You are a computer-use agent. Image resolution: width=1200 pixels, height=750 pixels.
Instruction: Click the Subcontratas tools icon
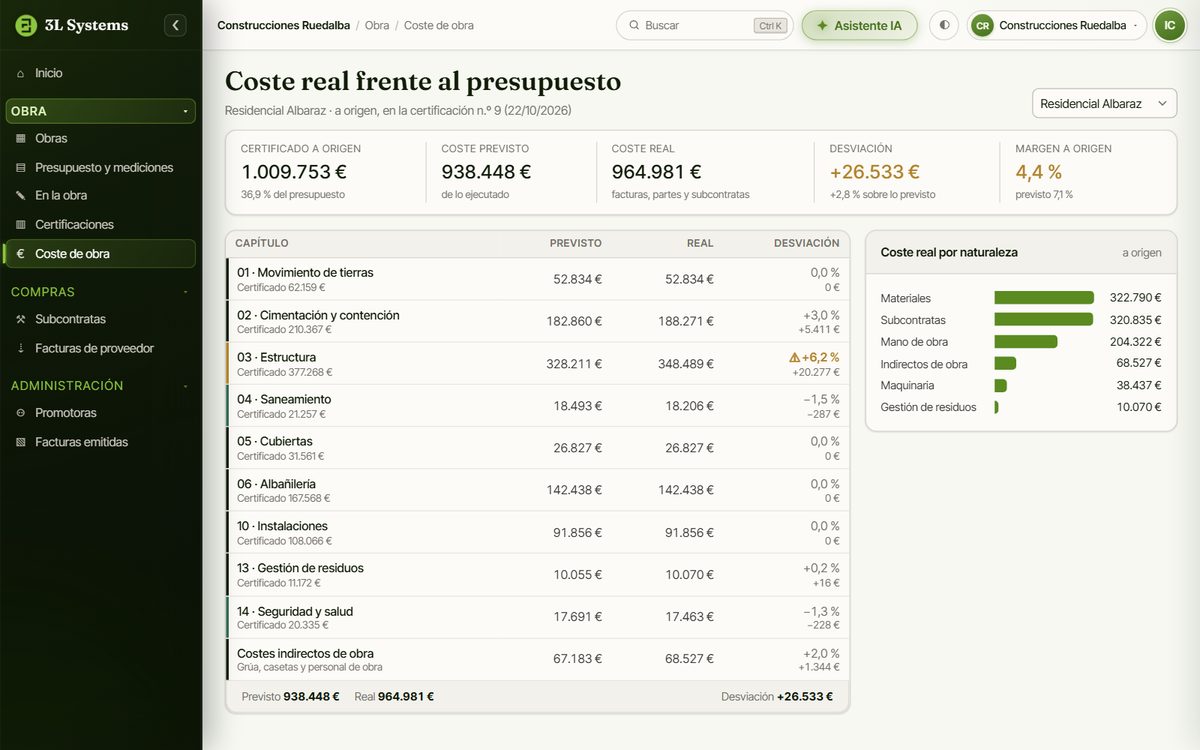point(21,319)
